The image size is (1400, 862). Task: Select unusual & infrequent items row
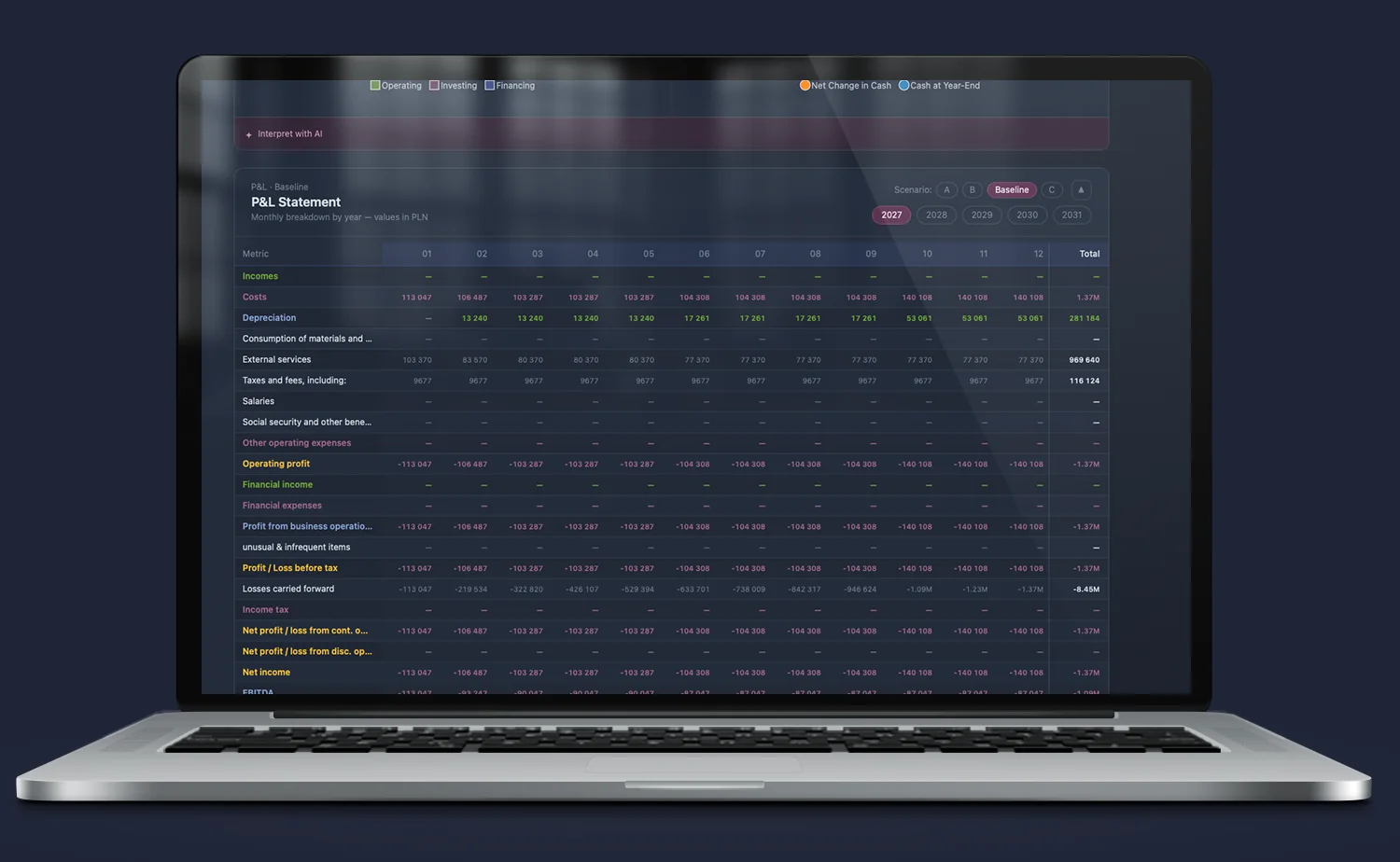[296, 548]
